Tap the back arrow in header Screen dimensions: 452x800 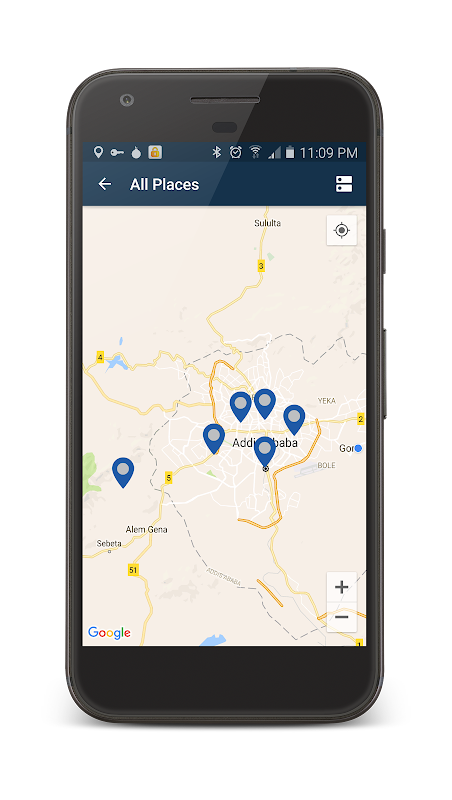pos(105,184)
